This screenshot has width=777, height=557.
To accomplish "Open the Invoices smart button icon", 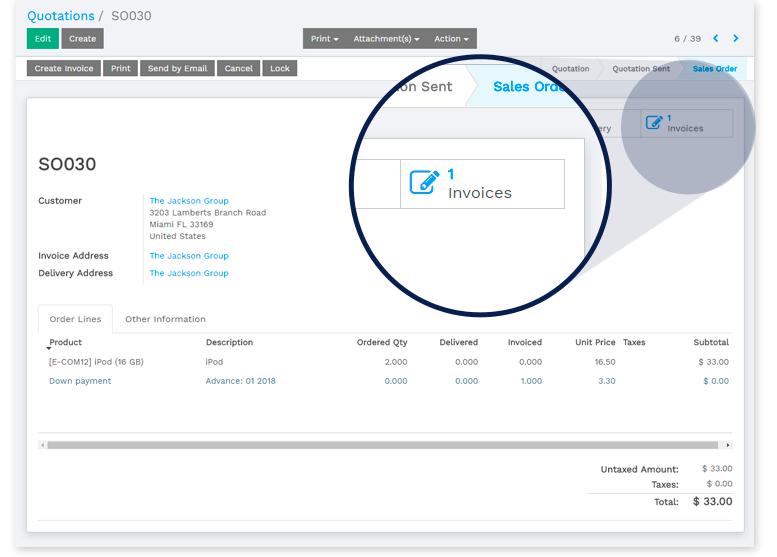I will (654, 122).
